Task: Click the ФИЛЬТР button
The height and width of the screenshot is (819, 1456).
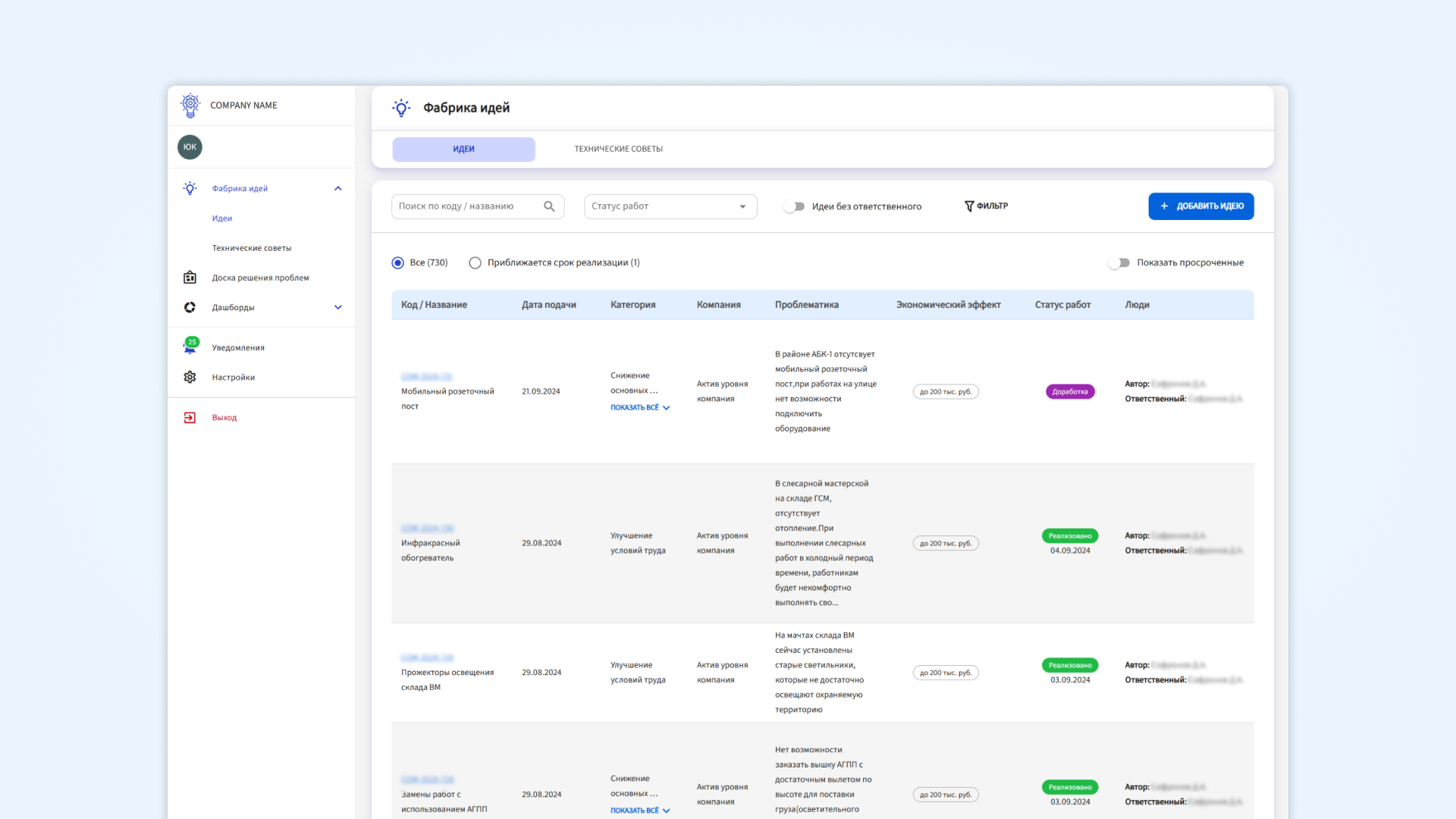Action: 986,206
